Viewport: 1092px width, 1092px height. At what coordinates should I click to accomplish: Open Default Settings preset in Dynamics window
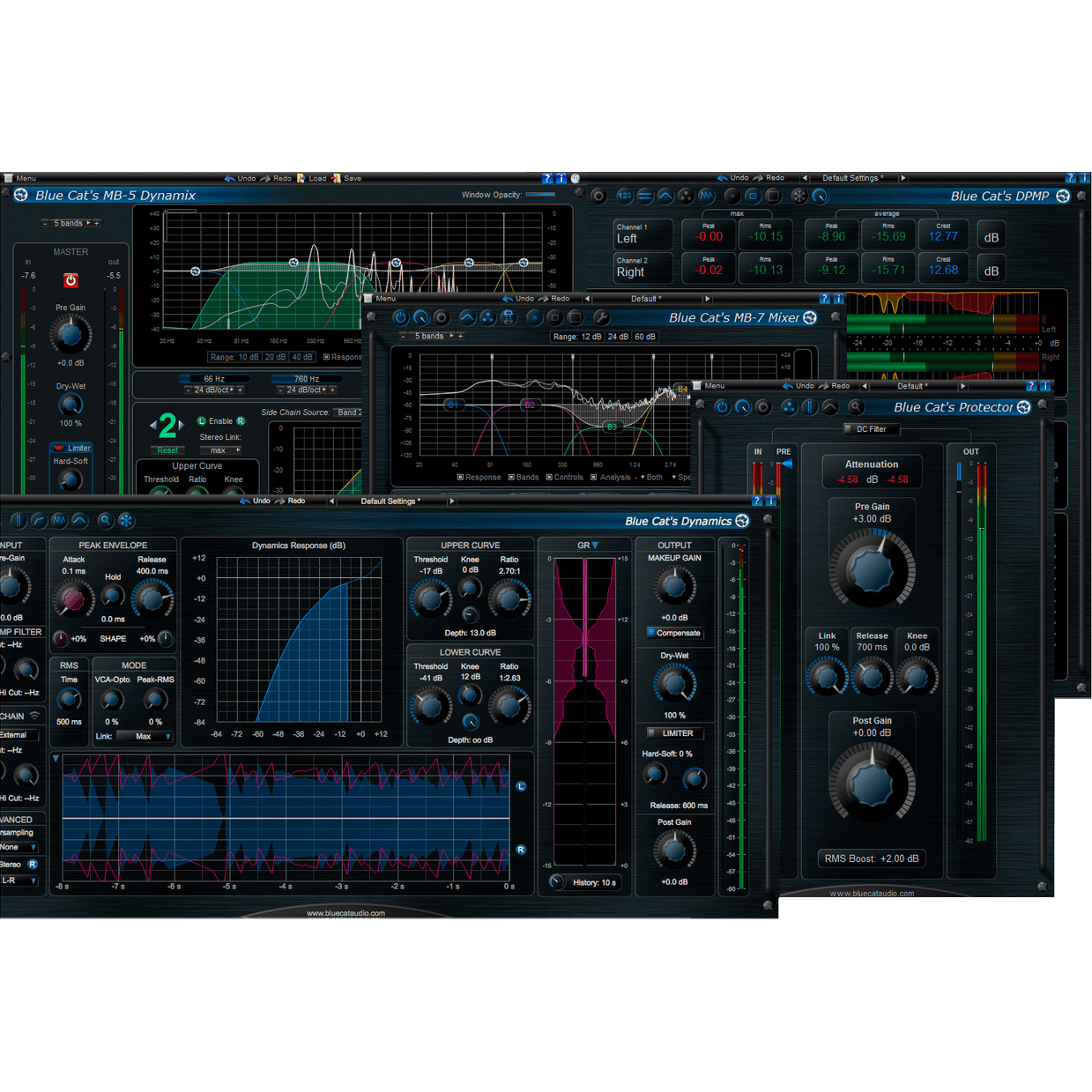(x=391, y=501)
